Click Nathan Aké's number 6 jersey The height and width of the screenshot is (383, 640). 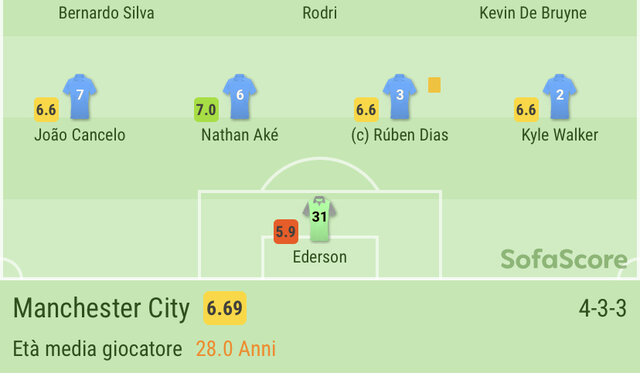pyautogui.click(x=240, y=97)
